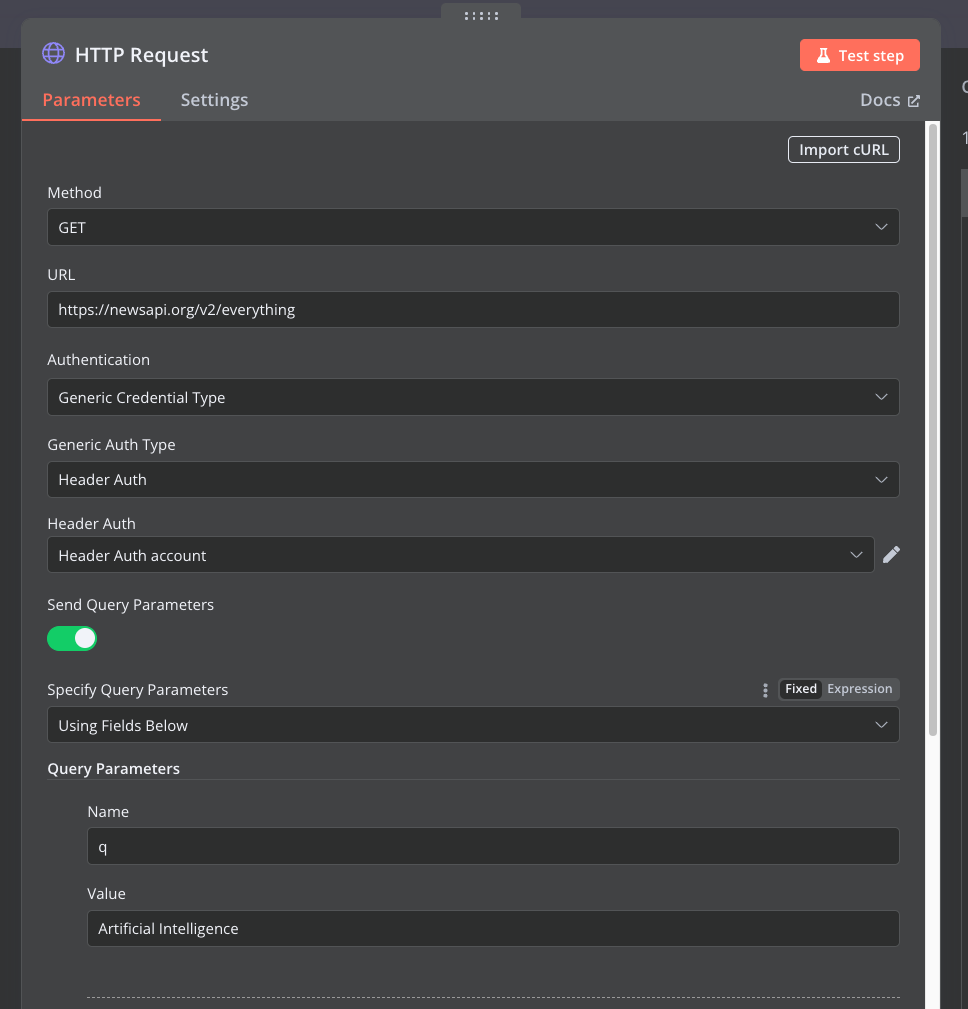Viewport: 968px width, 1009px height.
Task: Switch to Expression mode
Action: coord(859,689)
